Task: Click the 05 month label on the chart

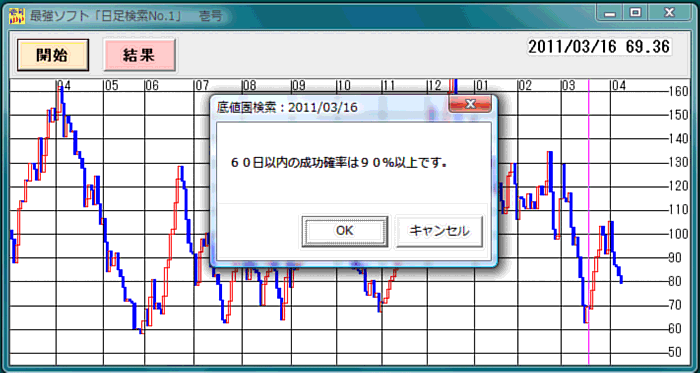Action: [111, 85]
